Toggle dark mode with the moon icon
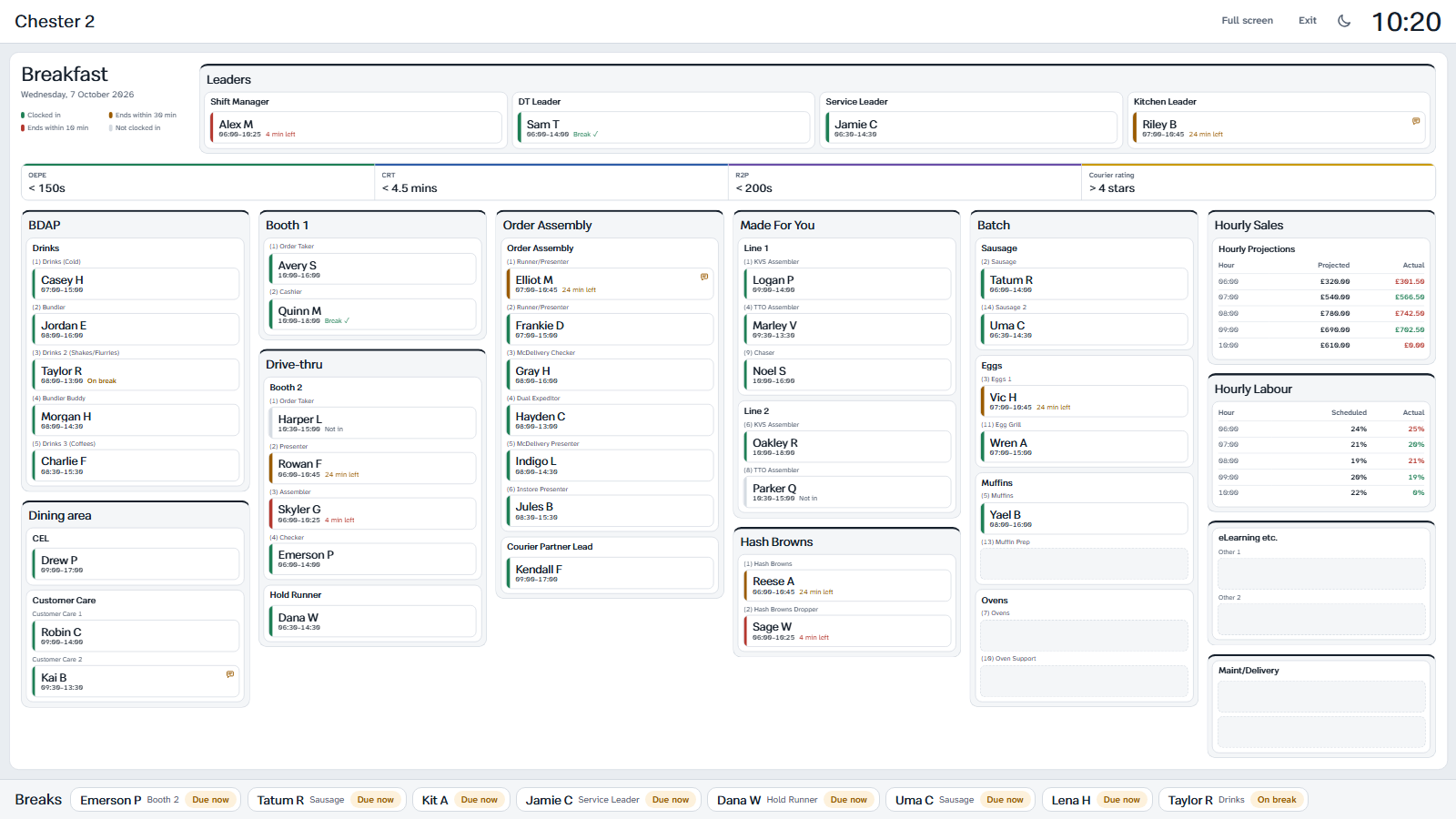The width and height of the screenshot is (1456, 819). (x=1344, y=21)
